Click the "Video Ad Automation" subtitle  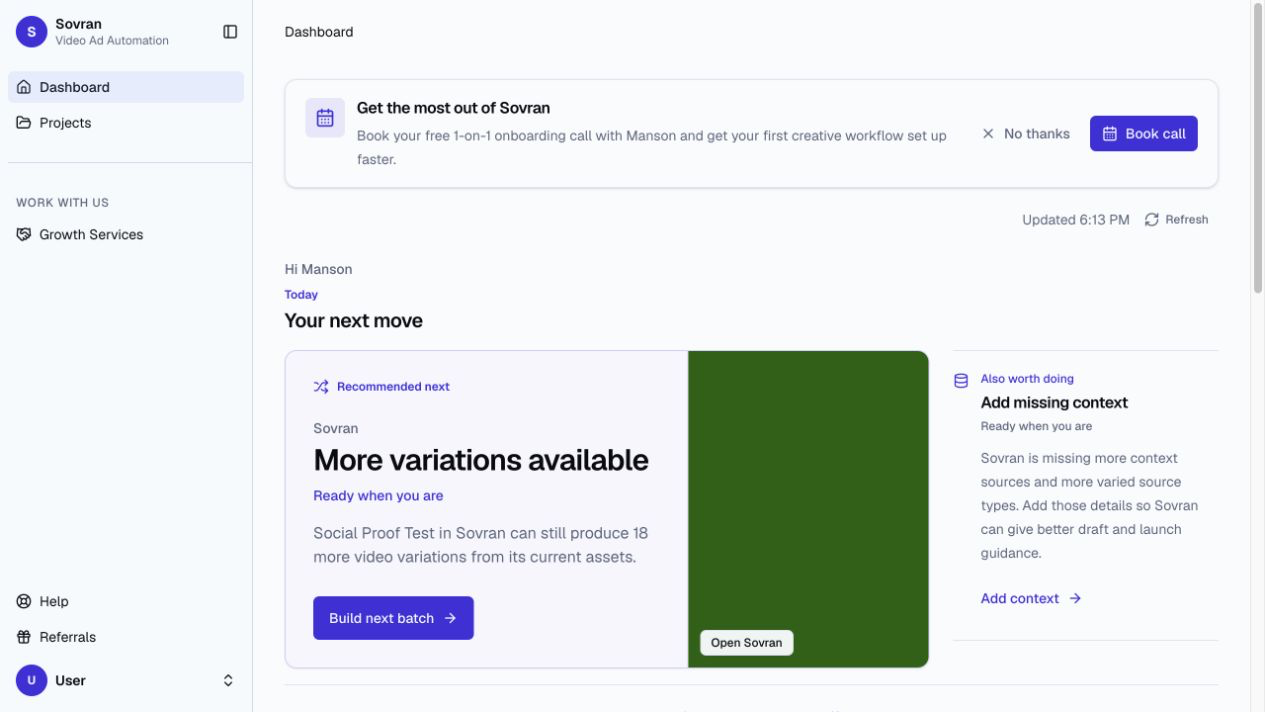112,41
